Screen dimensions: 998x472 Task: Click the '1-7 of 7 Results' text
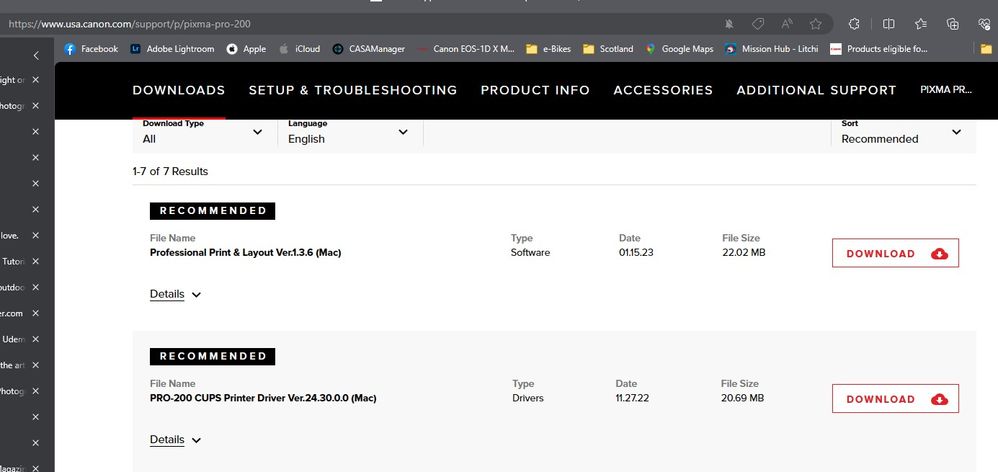[x=170, y=171]
